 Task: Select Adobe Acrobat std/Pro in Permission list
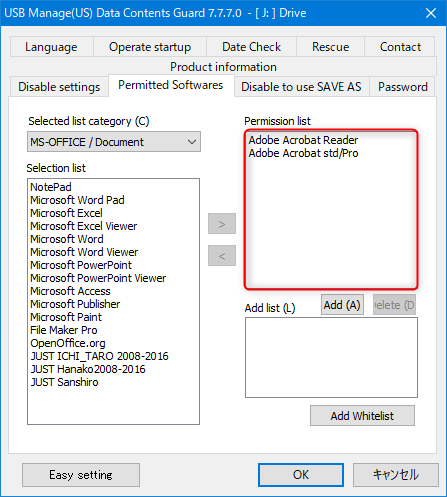(x=303, y=153)
